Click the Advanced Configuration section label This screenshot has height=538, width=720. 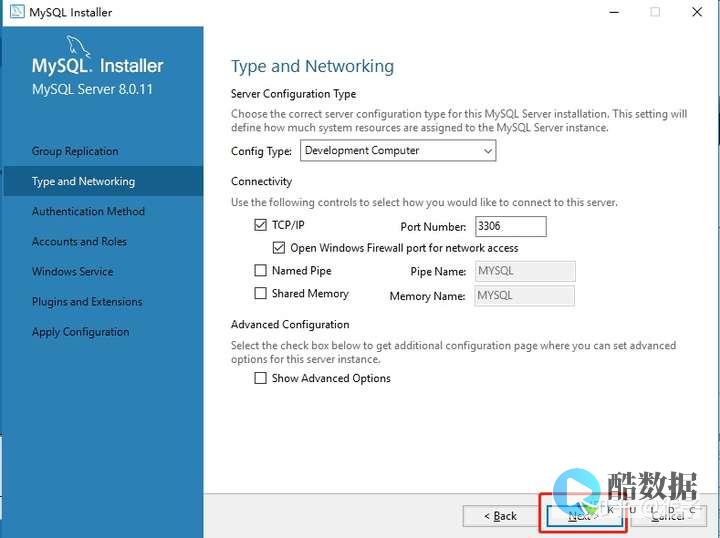[x=290, y=325]
